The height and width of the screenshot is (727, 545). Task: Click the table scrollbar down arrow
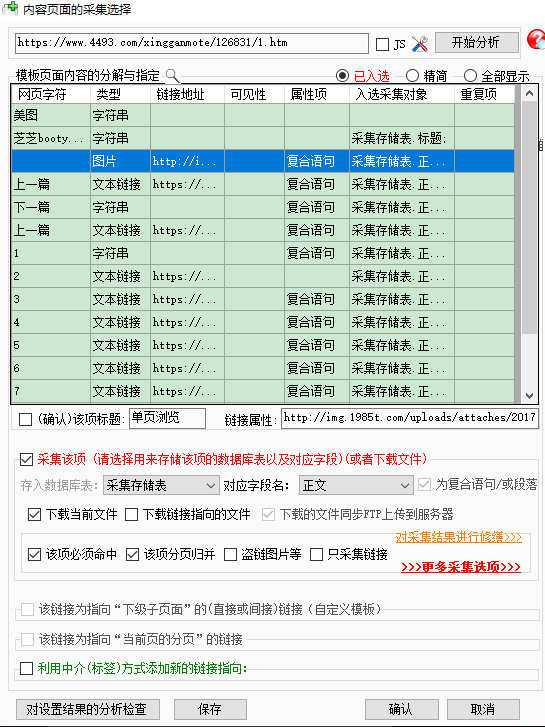coord(529,395)
